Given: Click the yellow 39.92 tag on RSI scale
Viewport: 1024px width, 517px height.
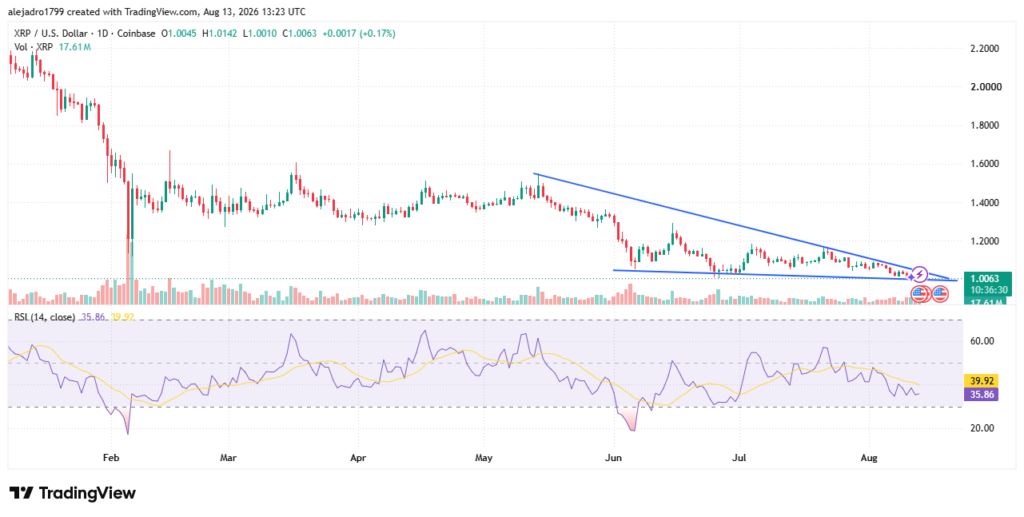Looking at the screenshot, I should (x=982, y=381).
